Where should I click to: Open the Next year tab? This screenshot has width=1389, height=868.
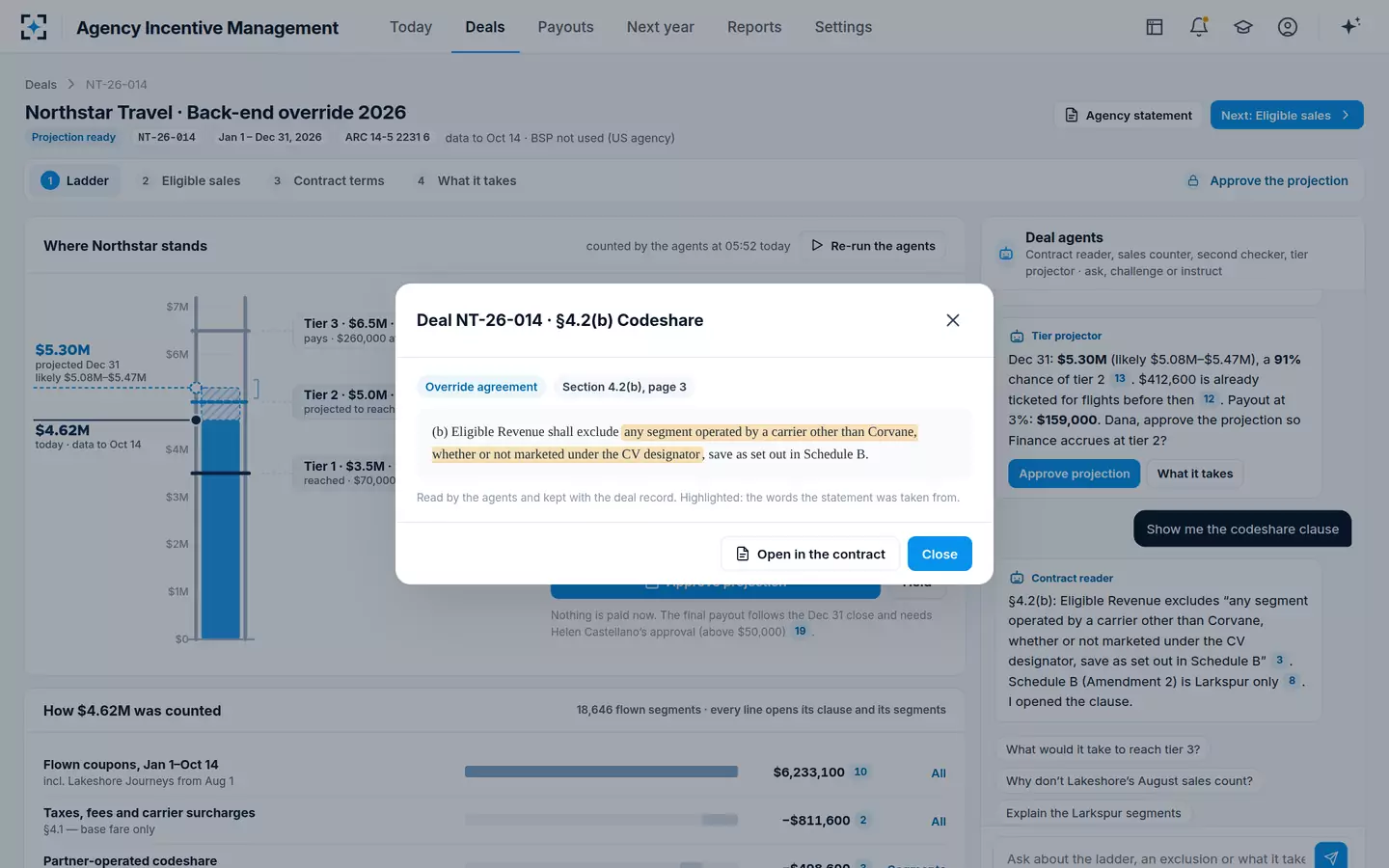coord(661,27)
